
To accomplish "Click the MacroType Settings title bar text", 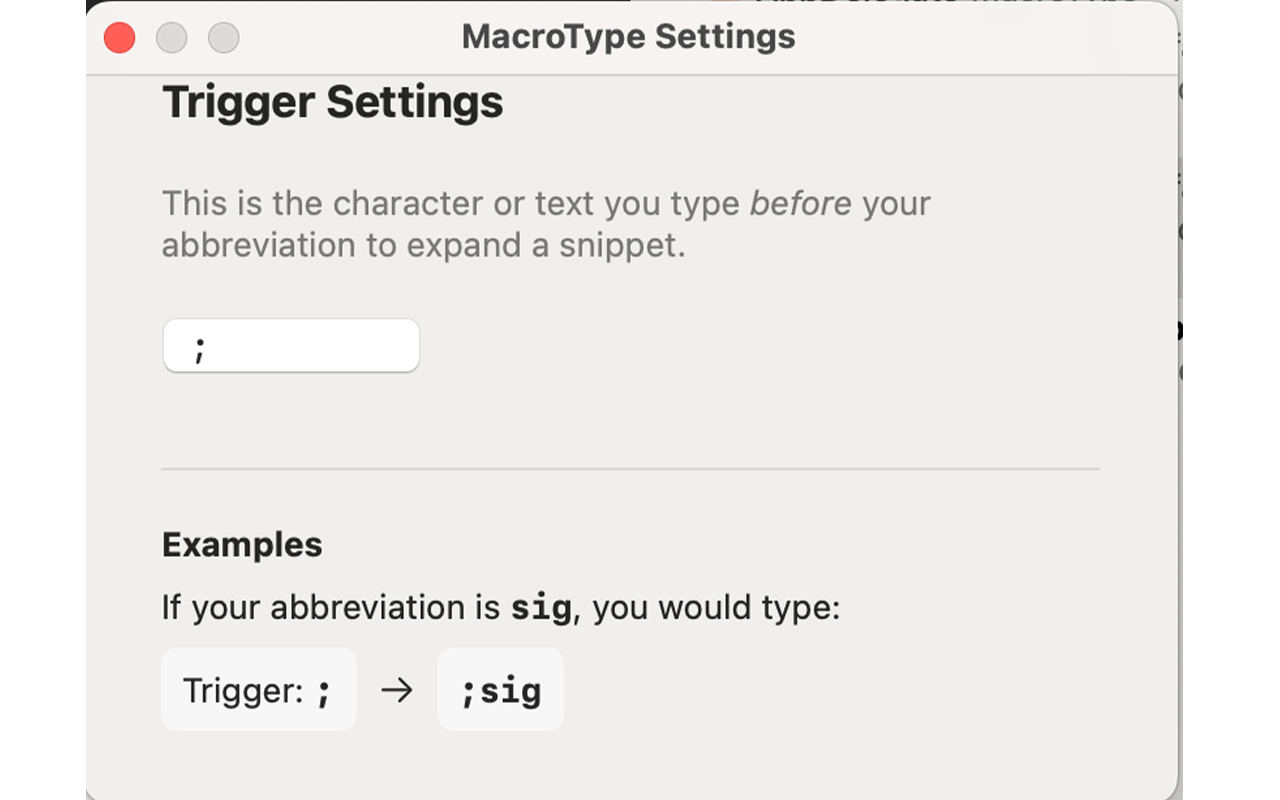I will click(x=628, y=36).
